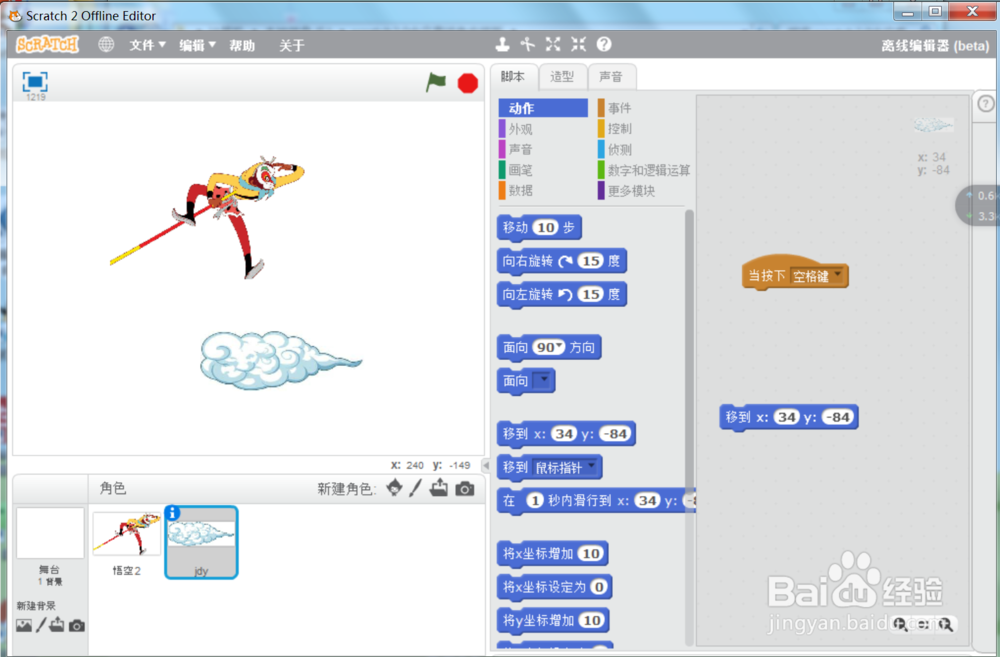The height and width of the screenshot is (657, 1000).
Task: Edit seconds value 1 in 滑行 block
Action: click(x=534, y=501)
